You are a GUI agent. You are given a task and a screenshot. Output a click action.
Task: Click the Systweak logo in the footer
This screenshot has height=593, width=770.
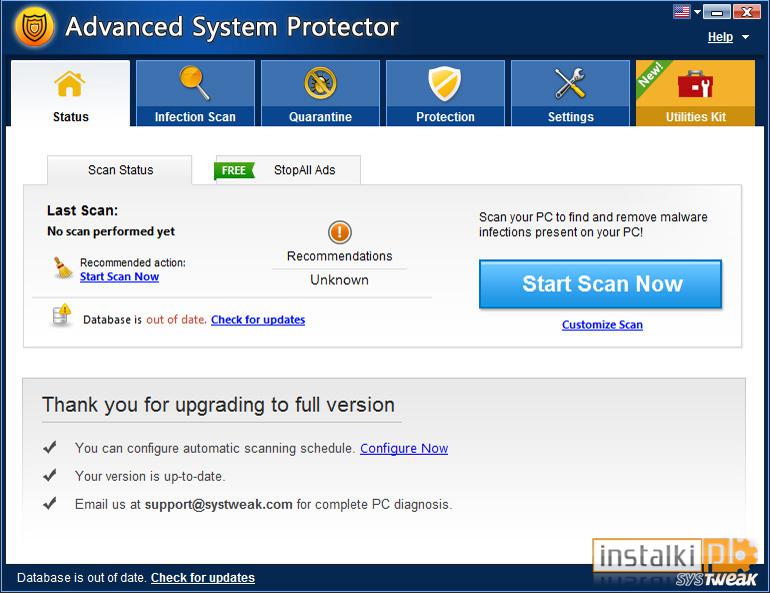click(716, 579)
